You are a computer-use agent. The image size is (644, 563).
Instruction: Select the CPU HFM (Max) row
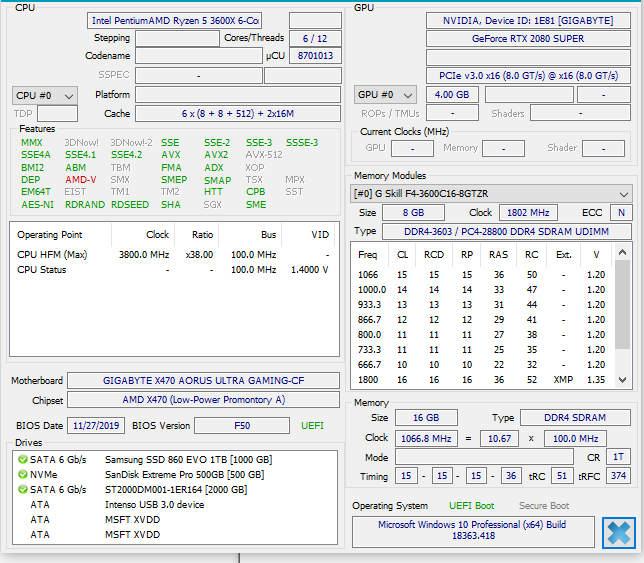tap(174, 255)
